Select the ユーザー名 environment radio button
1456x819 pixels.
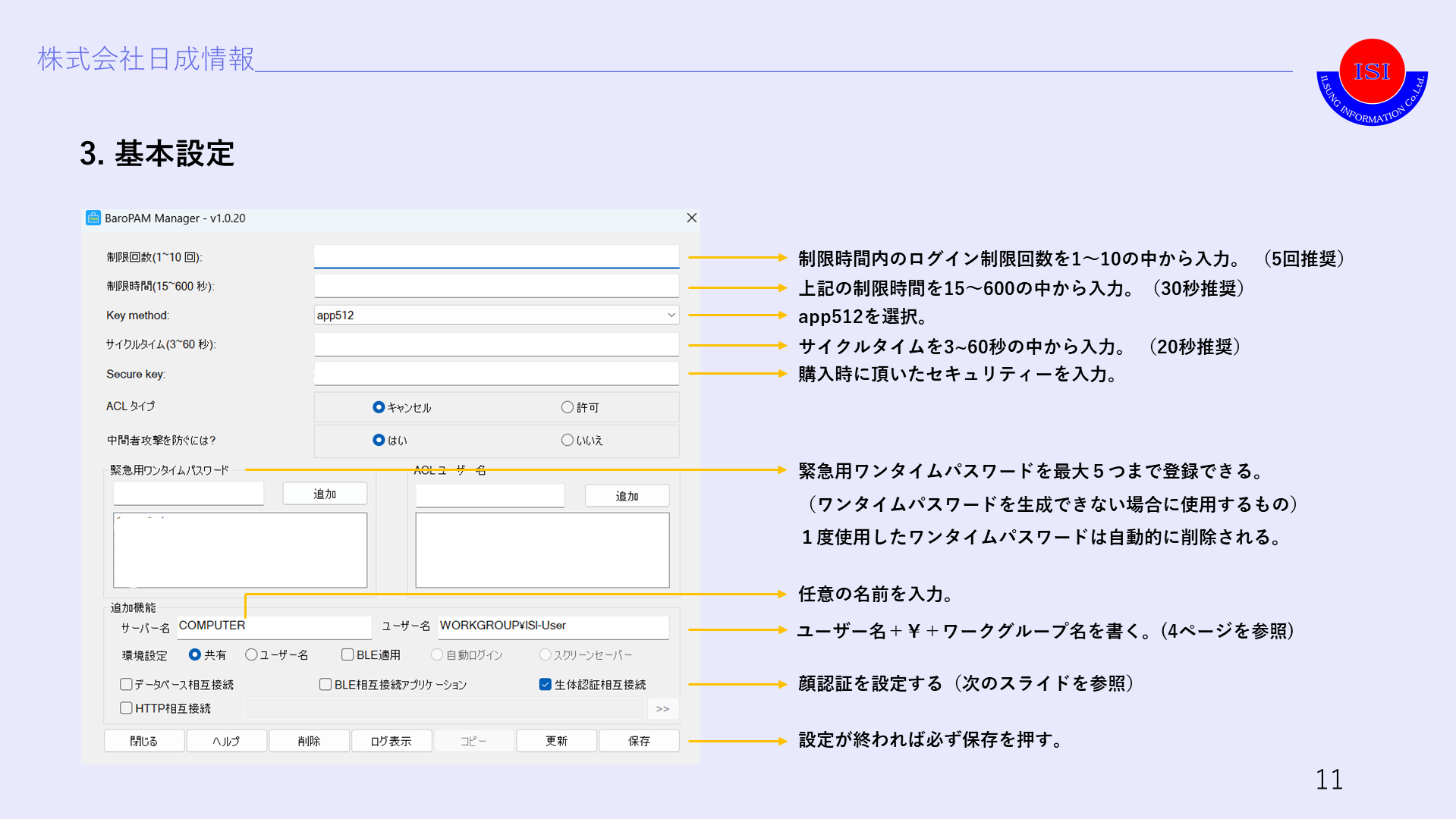251,654
